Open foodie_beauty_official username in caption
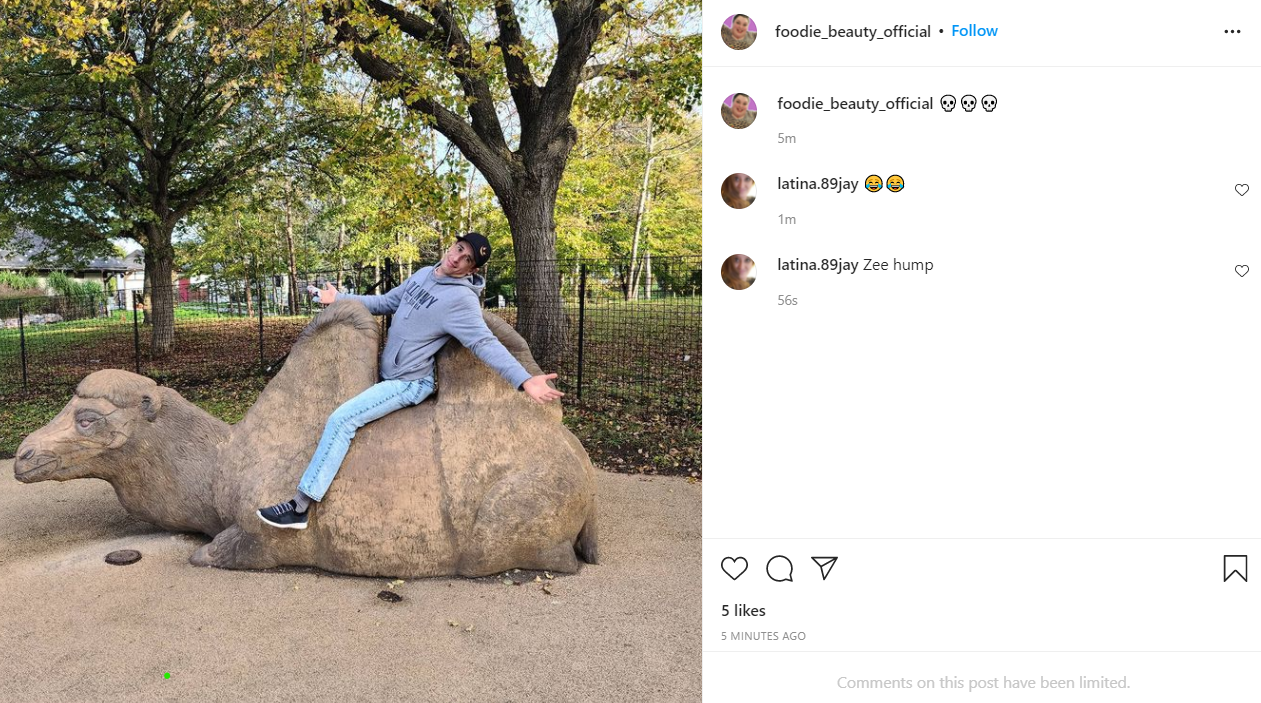The image size is (1261, 703). pyautogui.click(x=855, y=104)
